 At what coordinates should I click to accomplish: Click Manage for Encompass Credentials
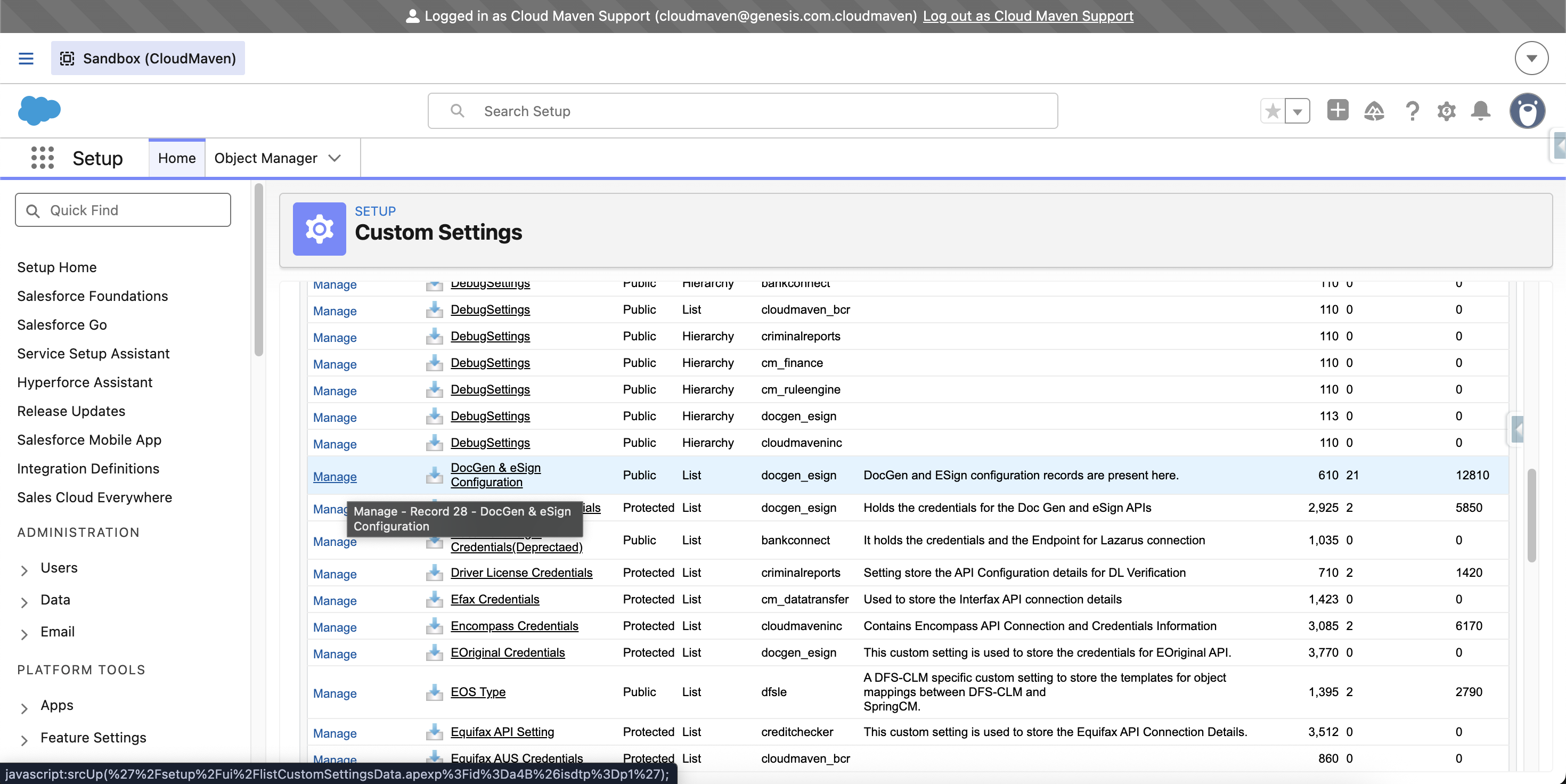[x=335, y=628]
